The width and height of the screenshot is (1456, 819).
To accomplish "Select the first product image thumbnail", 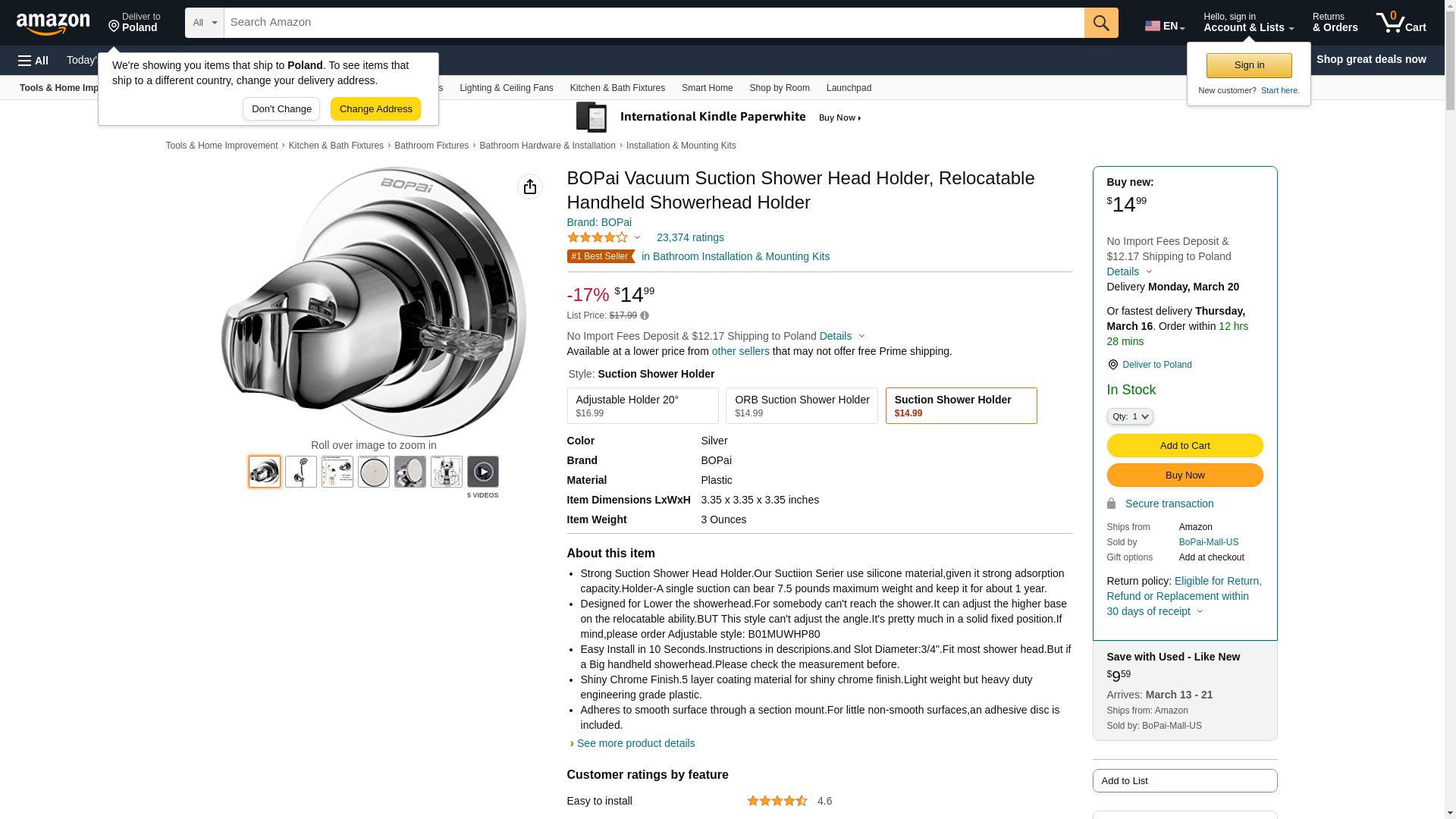I will [x=265, y=472].
